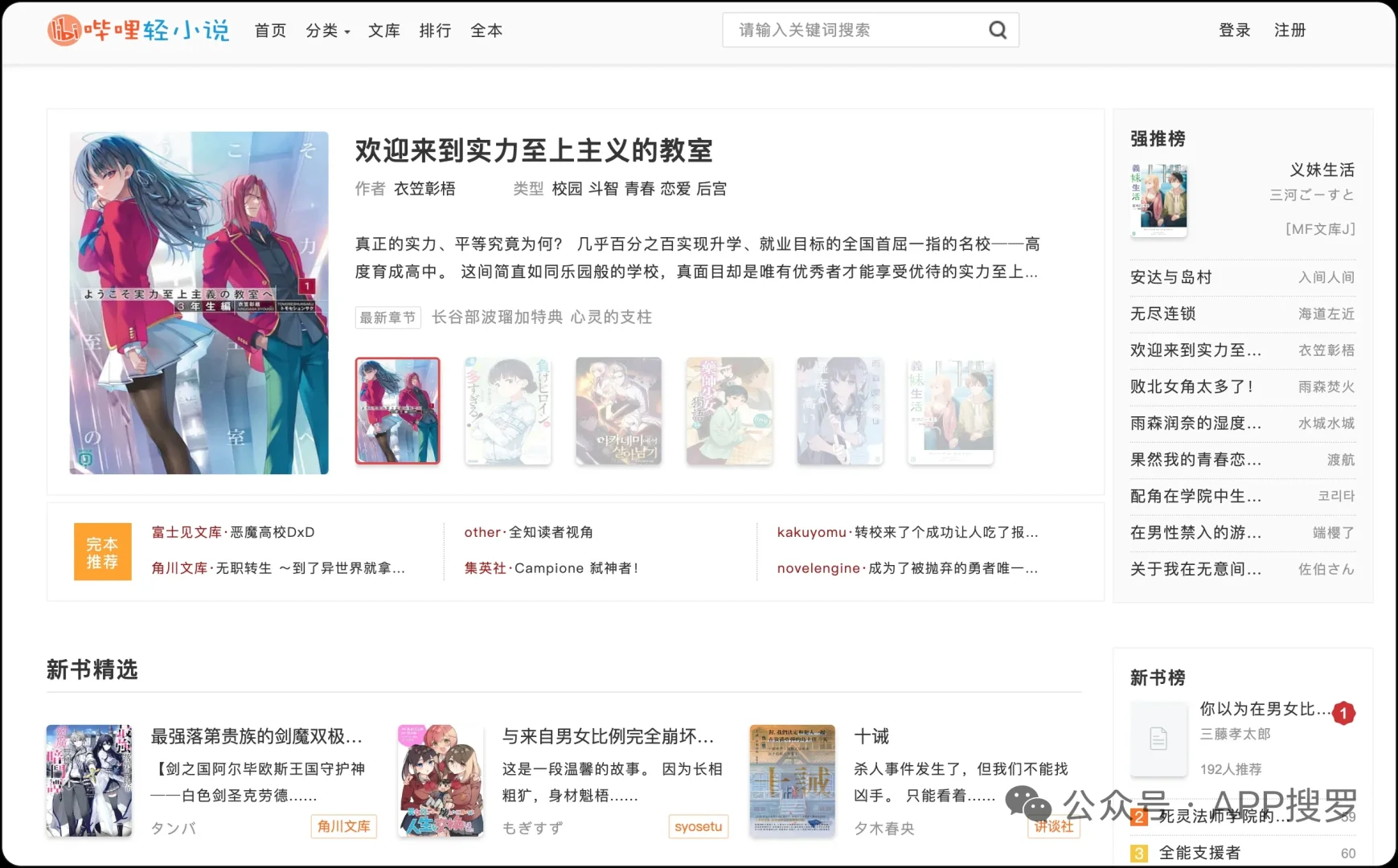Open 果然我的青春恋… in 强推榜
The image size is (1398, 868).
1195,460
